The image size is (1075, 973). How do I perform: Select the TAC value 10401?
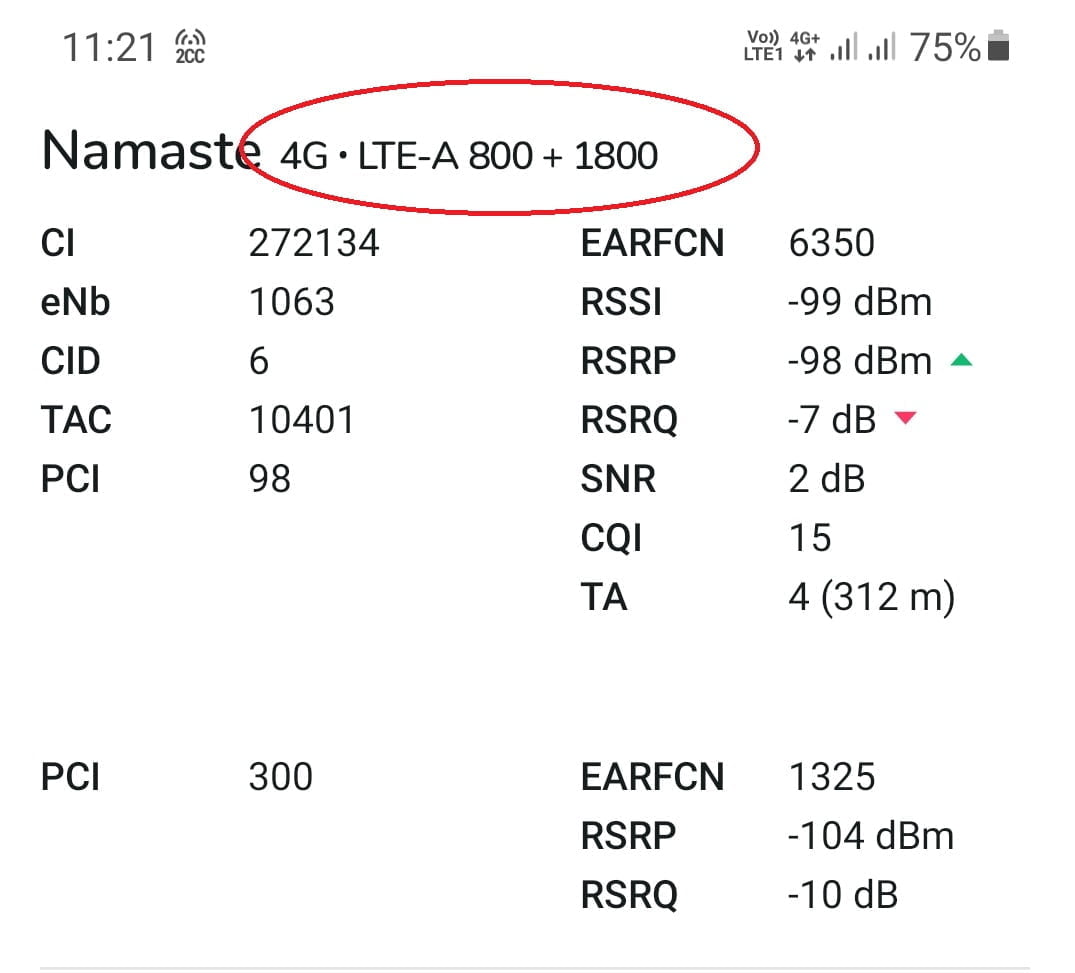(302, 420)
